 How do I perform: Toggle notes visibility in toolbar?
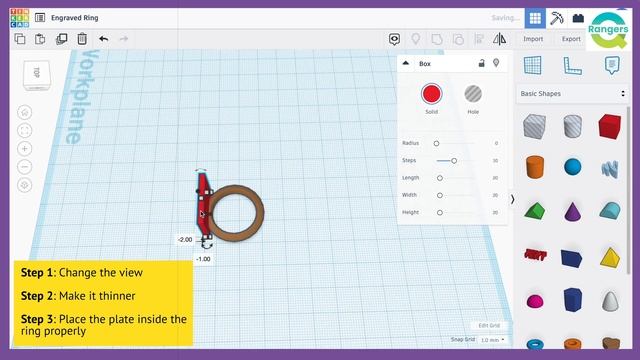click(416, 39)
